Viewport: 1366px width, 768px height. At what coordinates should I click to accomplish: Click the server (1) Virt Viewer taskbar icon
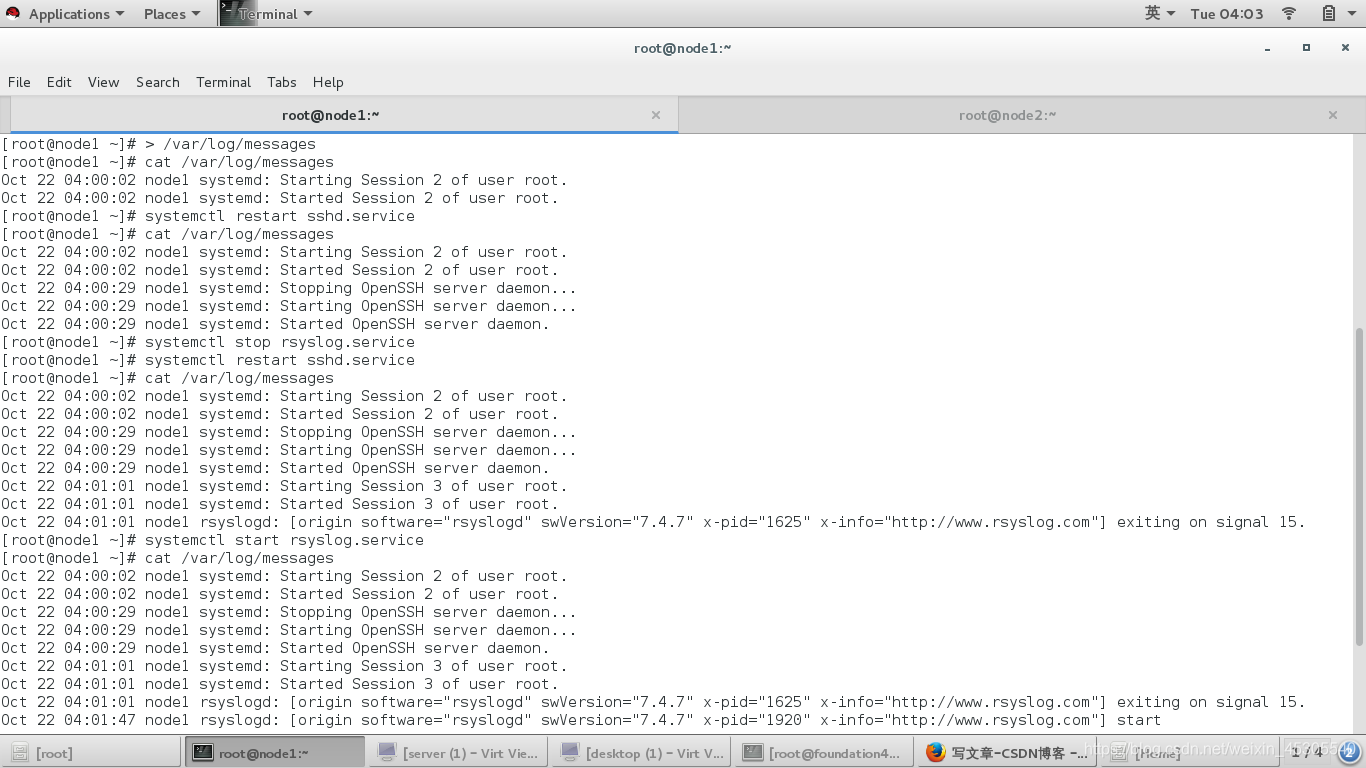tap(387, 752)
